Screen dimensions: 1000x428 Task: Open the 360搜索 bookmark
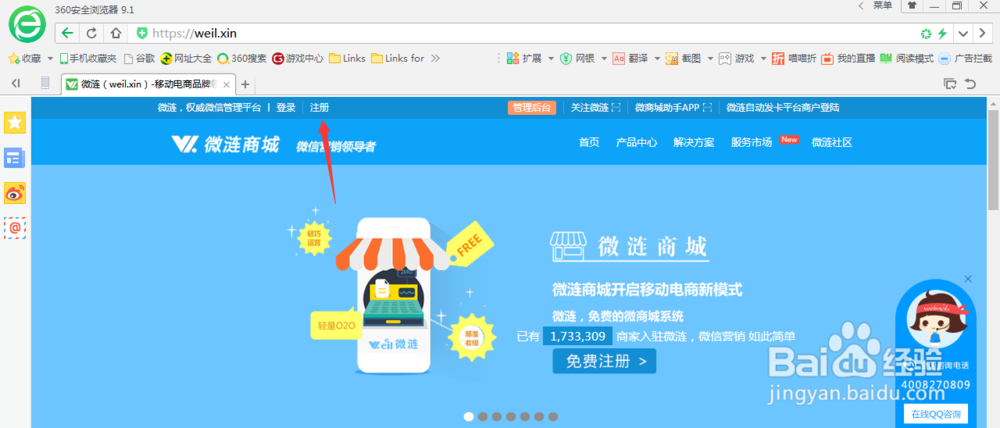click(242, 59)
